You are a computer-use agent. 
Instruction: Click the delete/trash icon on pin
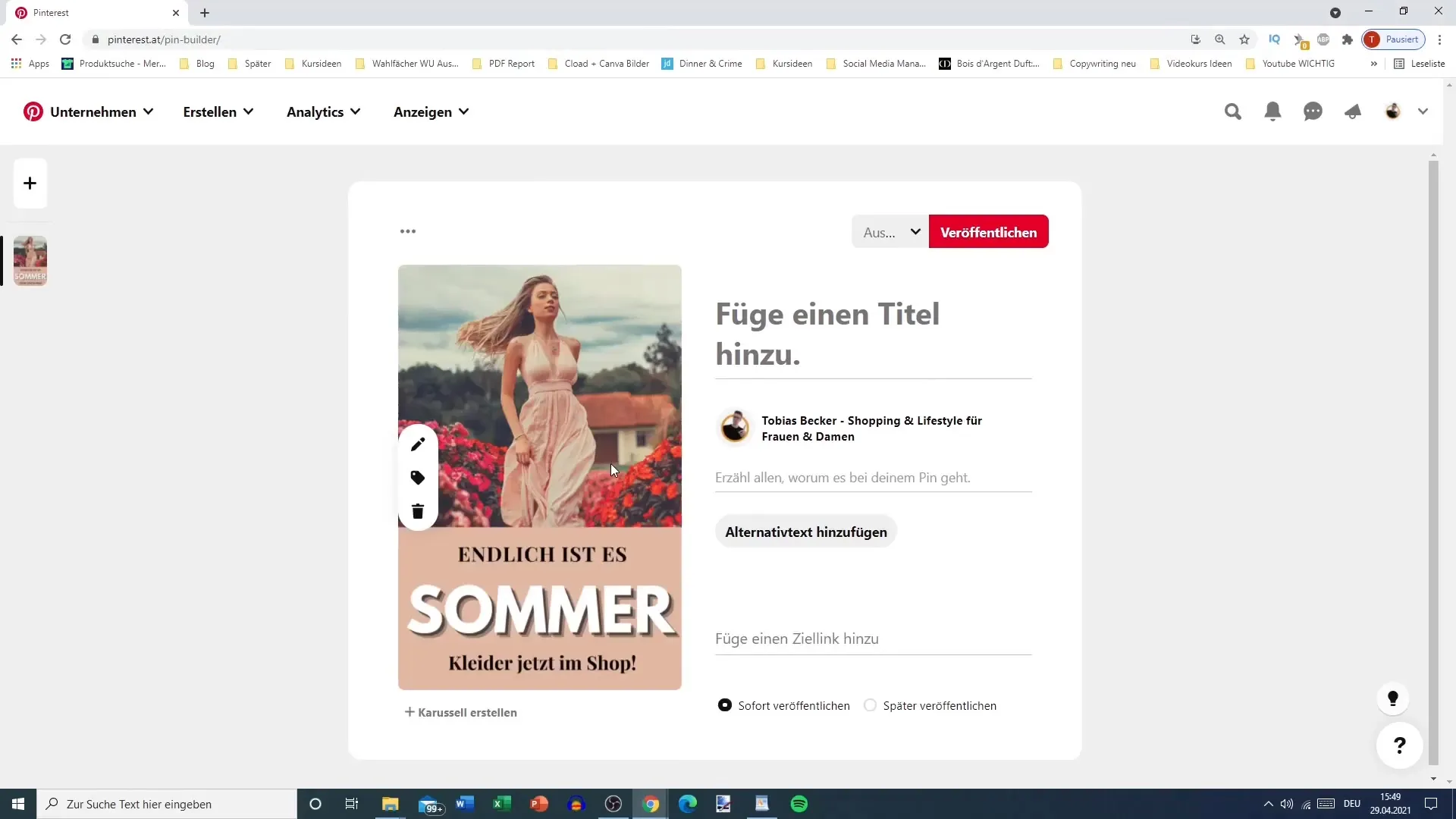pyautogui.click(x=419, y=512)
